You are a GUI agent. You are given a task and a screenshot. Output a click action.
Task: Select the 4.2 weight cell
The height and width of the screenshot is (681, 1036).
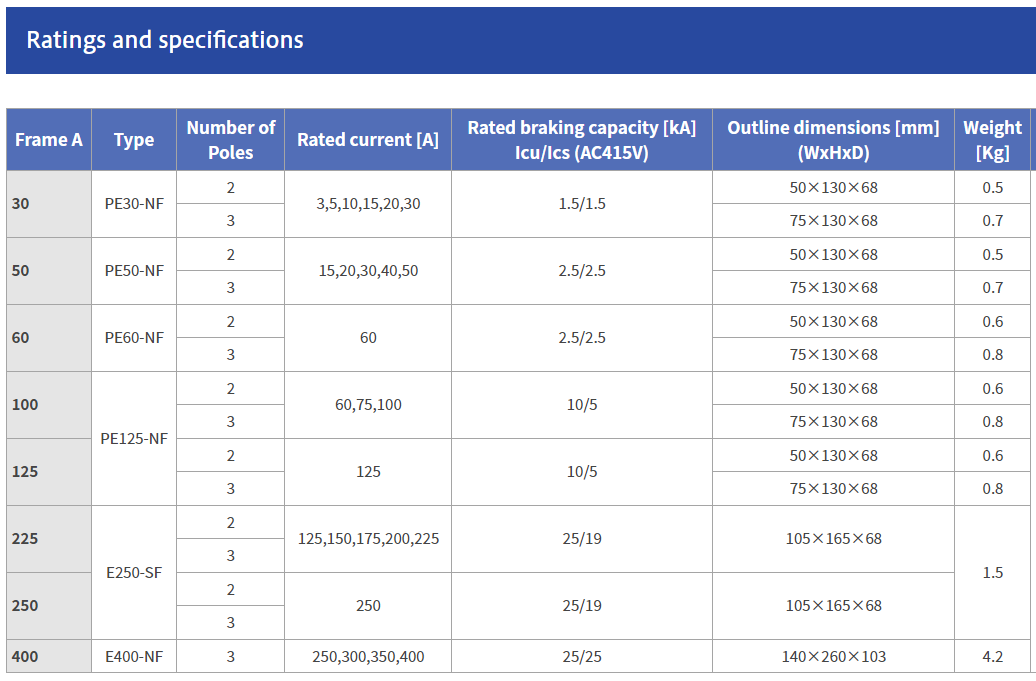pyautogui.click(x=992, y=657)
